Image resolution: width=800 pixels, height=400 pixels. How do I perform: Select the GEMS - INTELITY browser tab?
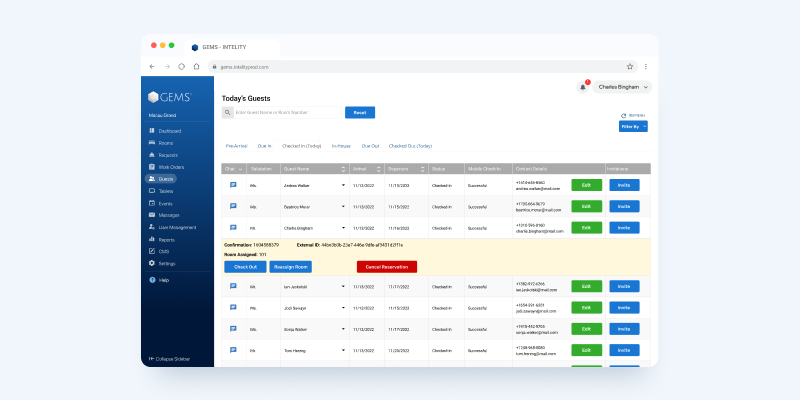[232, 47]
